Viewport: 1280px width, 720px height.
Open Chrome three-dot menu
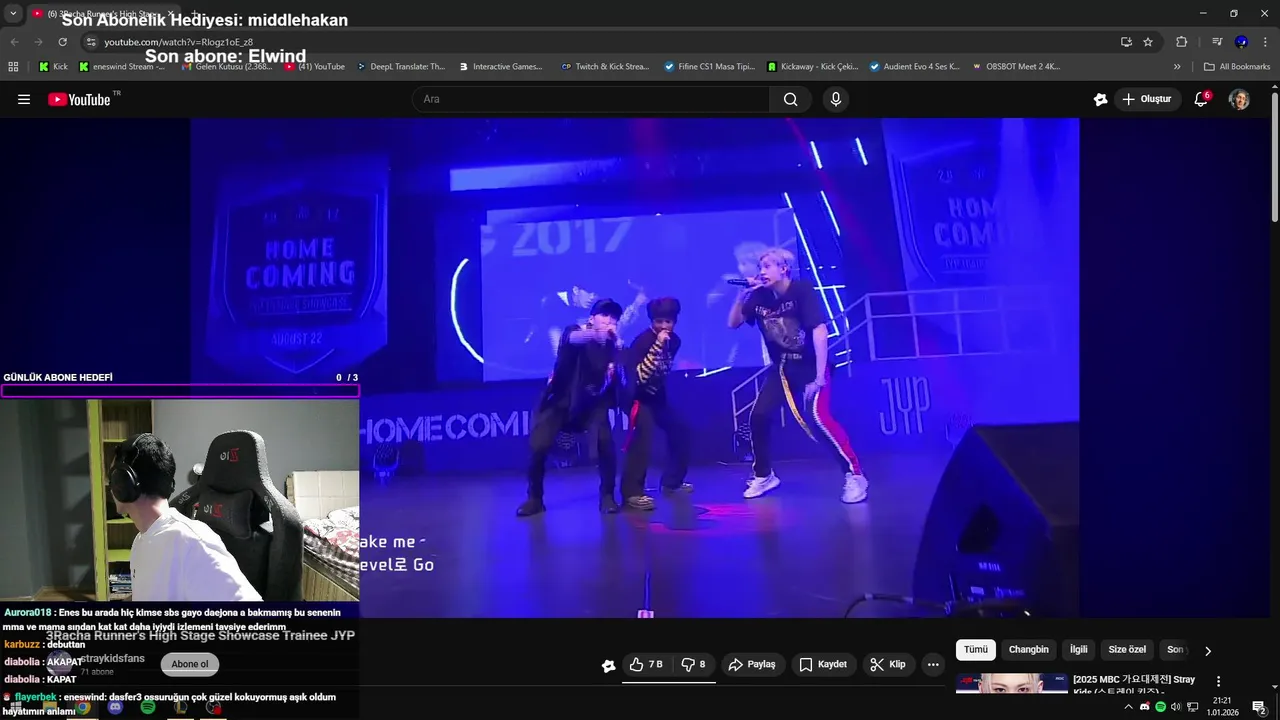(x=1265, y=42)
